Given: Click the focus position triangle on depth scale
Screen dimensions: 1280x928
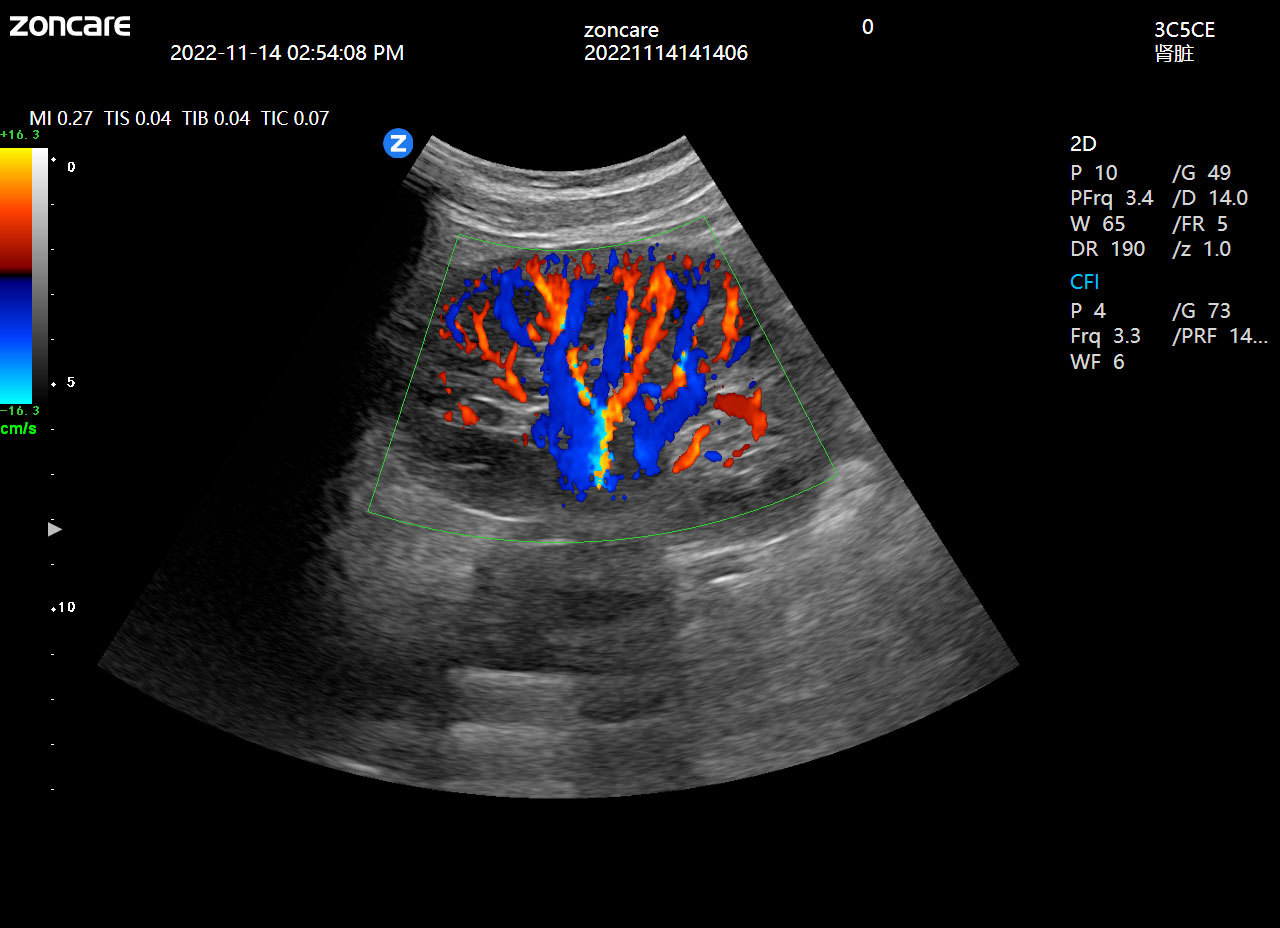Looking at the screenshot, I should click(55, 528).
